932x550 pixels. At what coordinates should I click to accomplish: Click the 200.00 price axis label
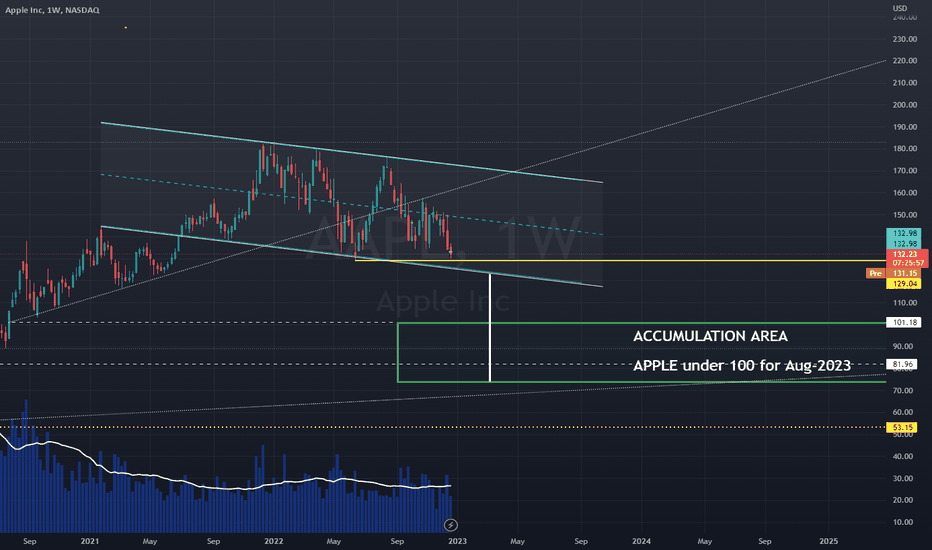(905, 105)
